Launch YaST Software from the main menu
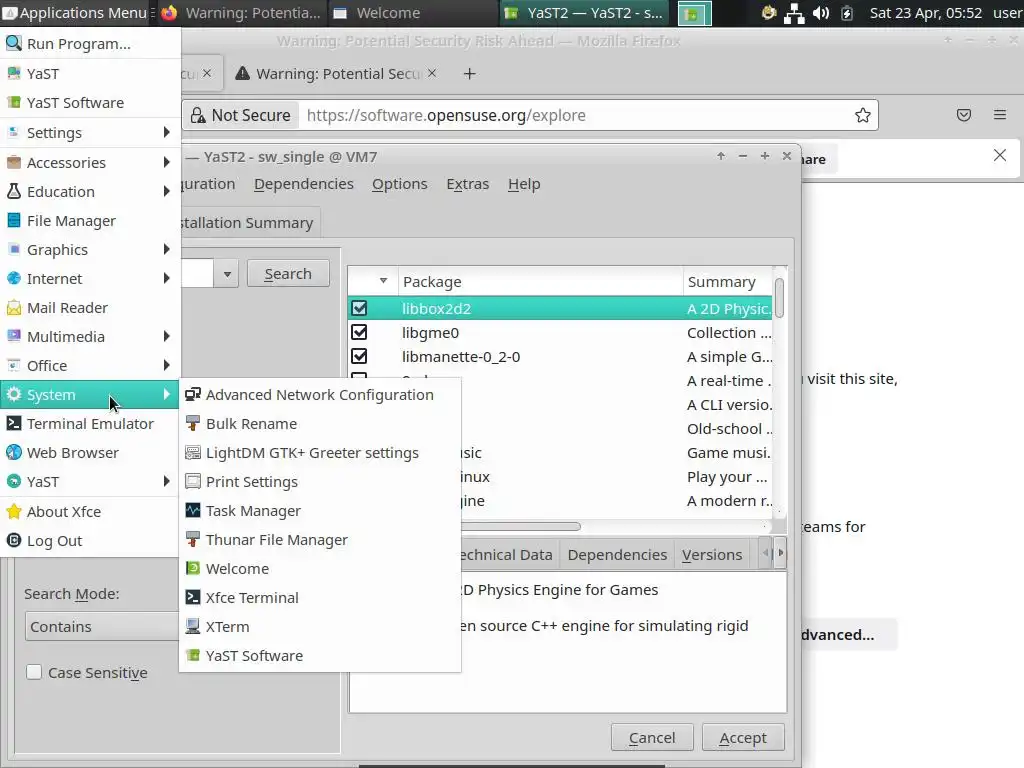Screen dimensions: 1024x768 (x=90, y=103)
